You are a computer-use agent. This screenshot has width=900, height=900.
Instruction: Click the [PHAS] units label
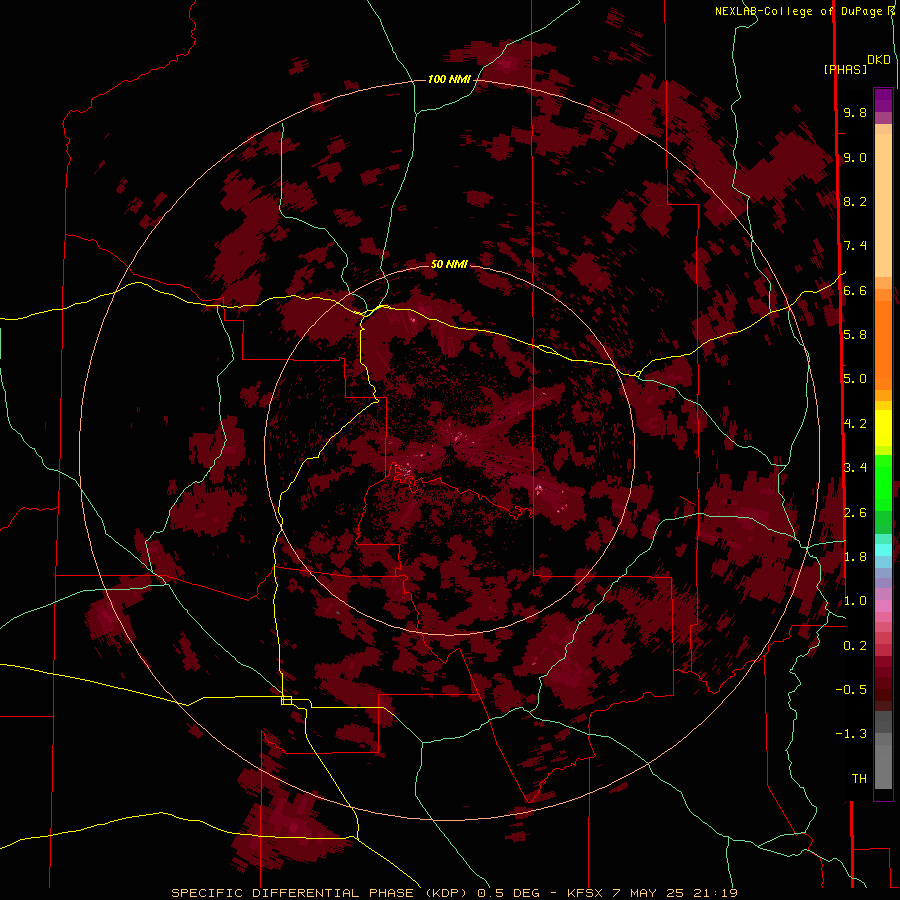pyautogui.click(x=845, y=70)
